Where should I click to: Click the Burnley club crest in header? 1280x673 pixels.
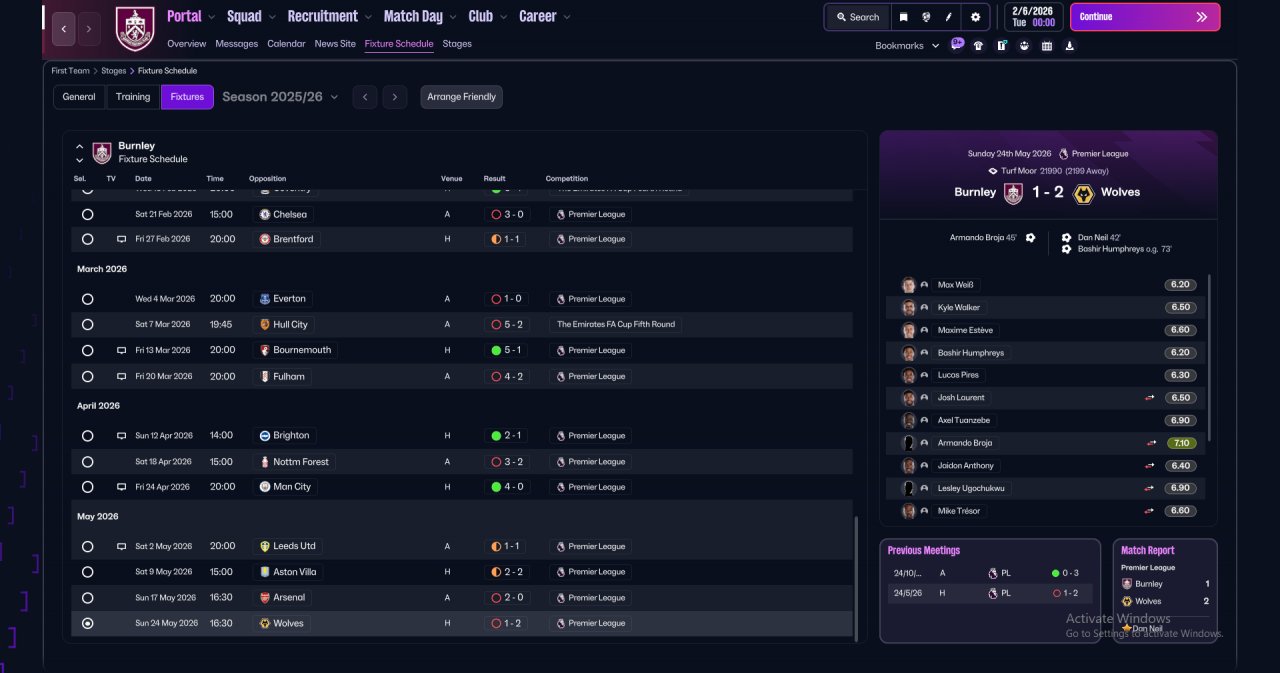coord(135,29)
